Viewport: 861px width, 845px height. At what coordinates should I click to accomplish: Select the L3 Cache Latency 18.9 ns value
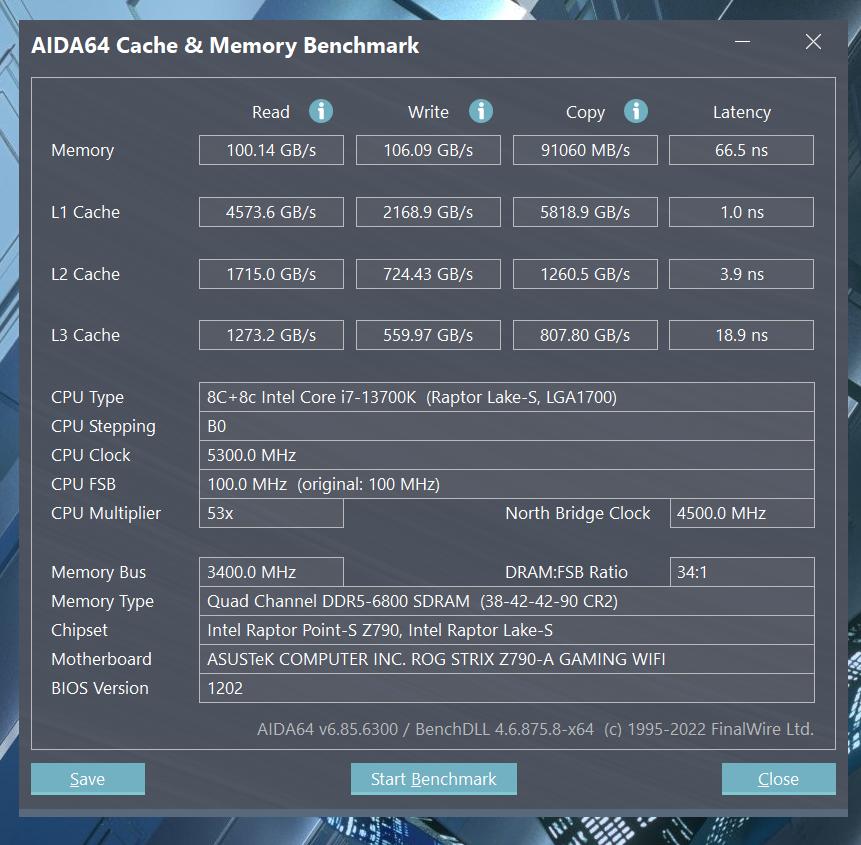point(741,335)
